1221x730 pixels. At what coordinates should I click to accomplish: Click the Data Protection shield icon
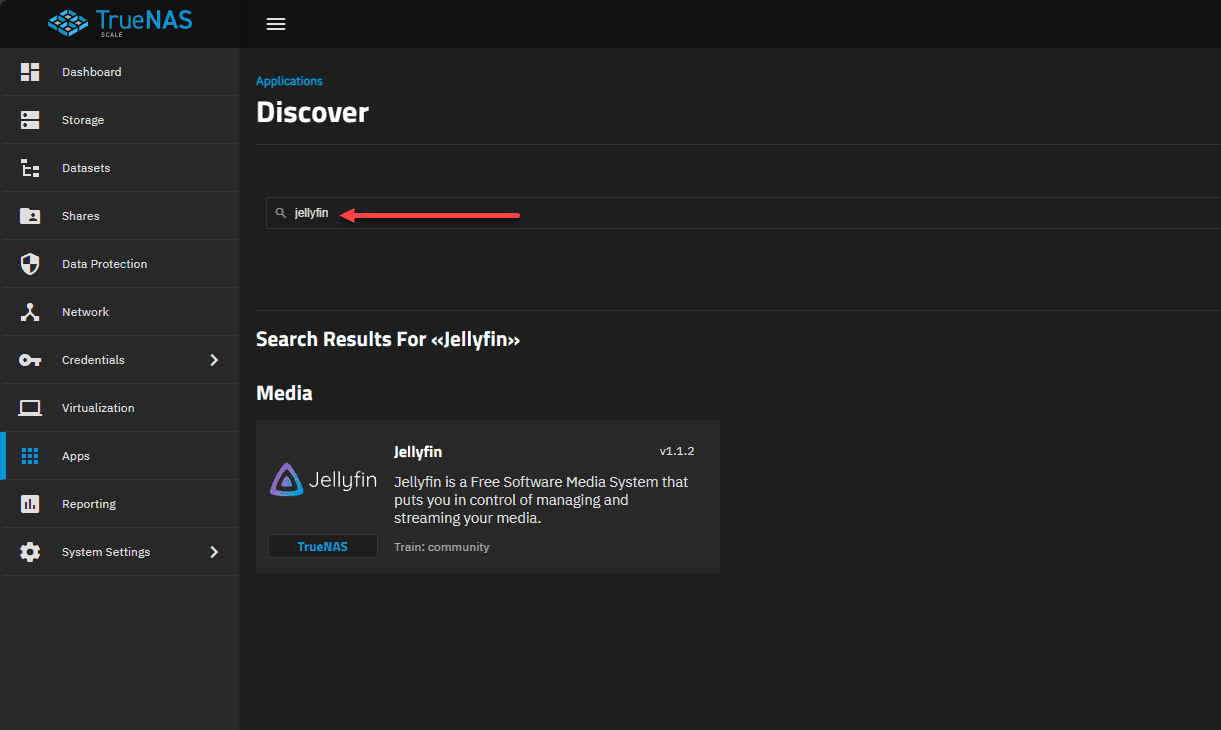(x=30, y=264)
